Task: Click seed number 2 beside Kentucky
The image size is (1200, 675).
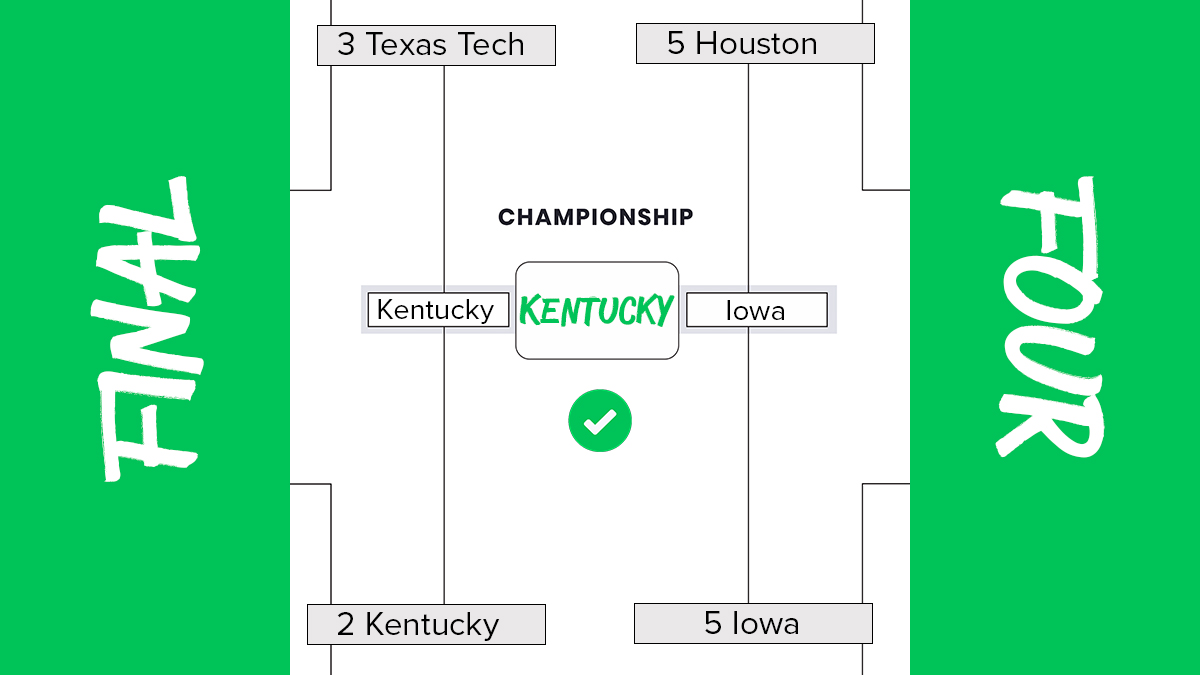Action: point(346,625)
